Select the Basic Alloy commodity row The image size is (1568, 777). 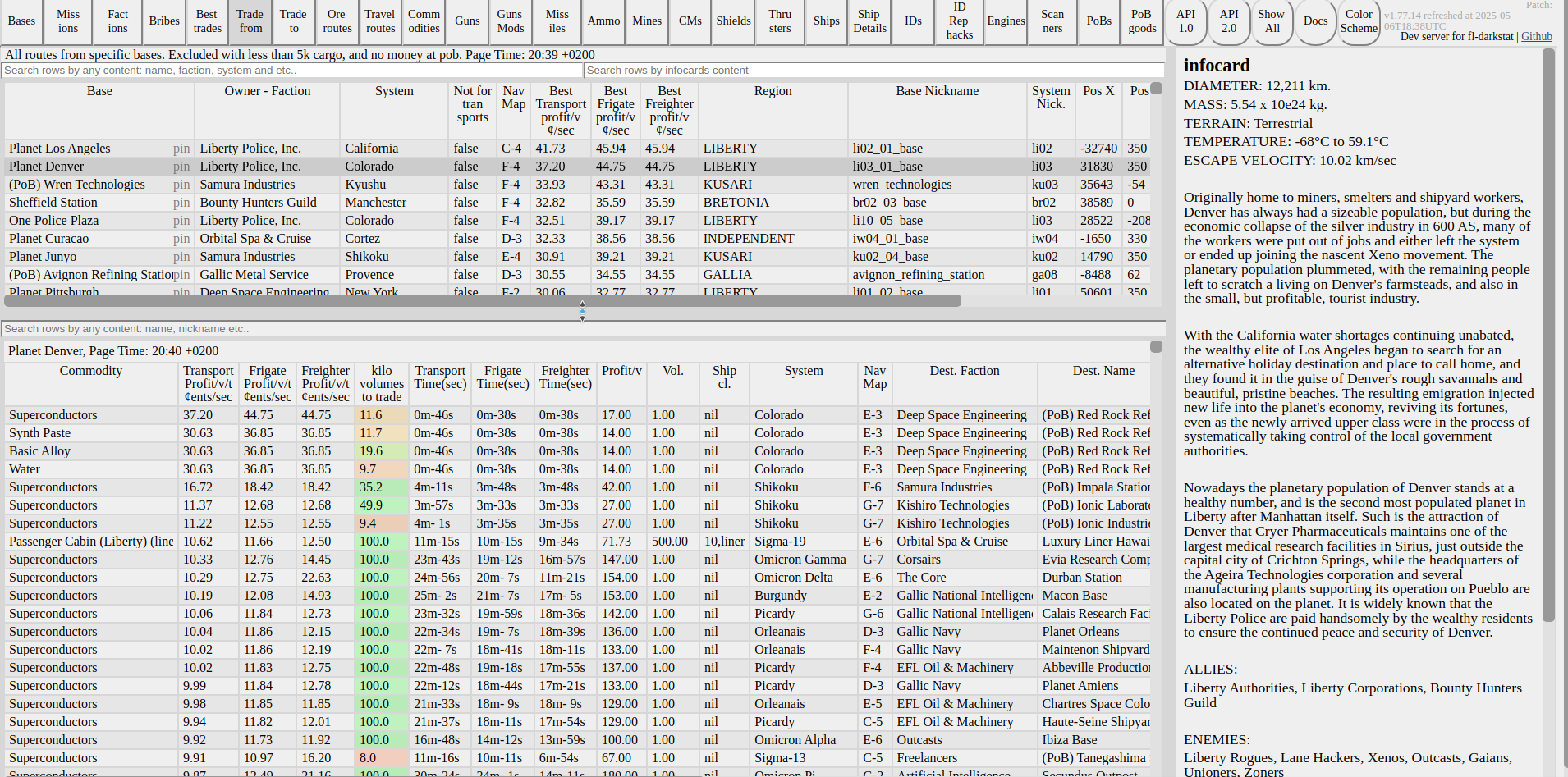(x=577, y=451)
